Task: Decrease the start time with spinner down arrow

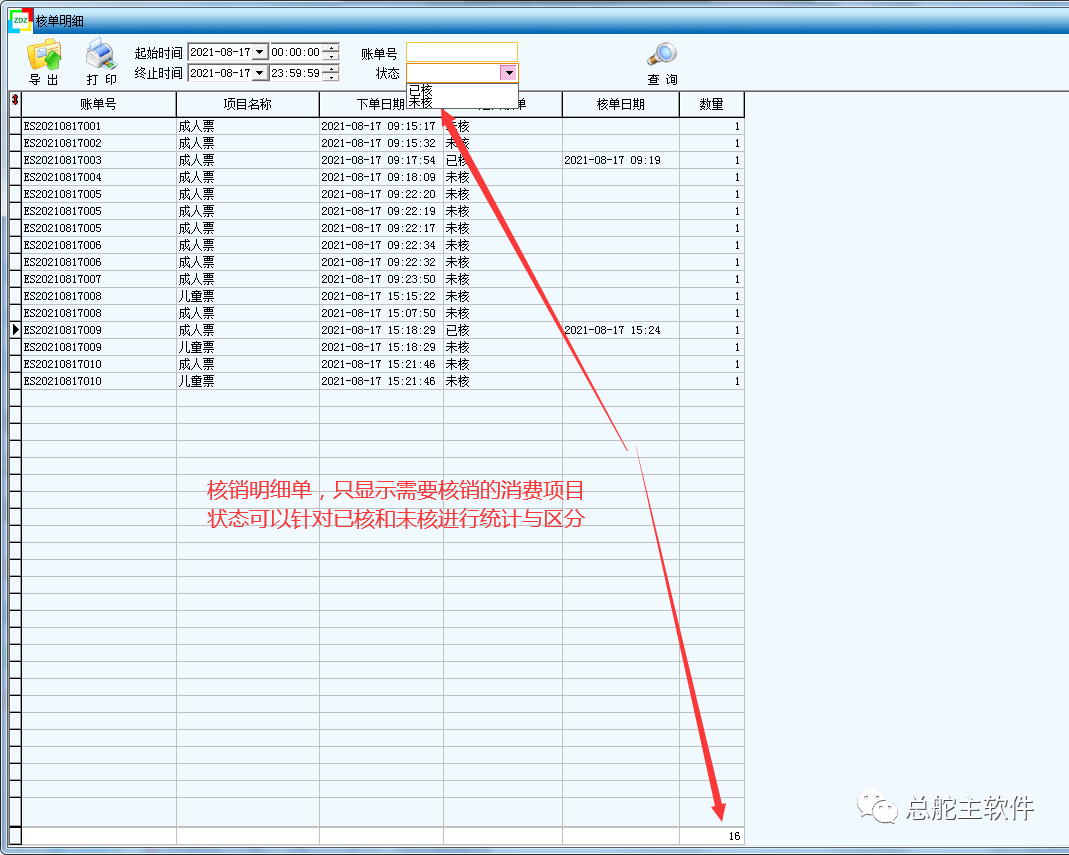Action: [x=331, y=57]
